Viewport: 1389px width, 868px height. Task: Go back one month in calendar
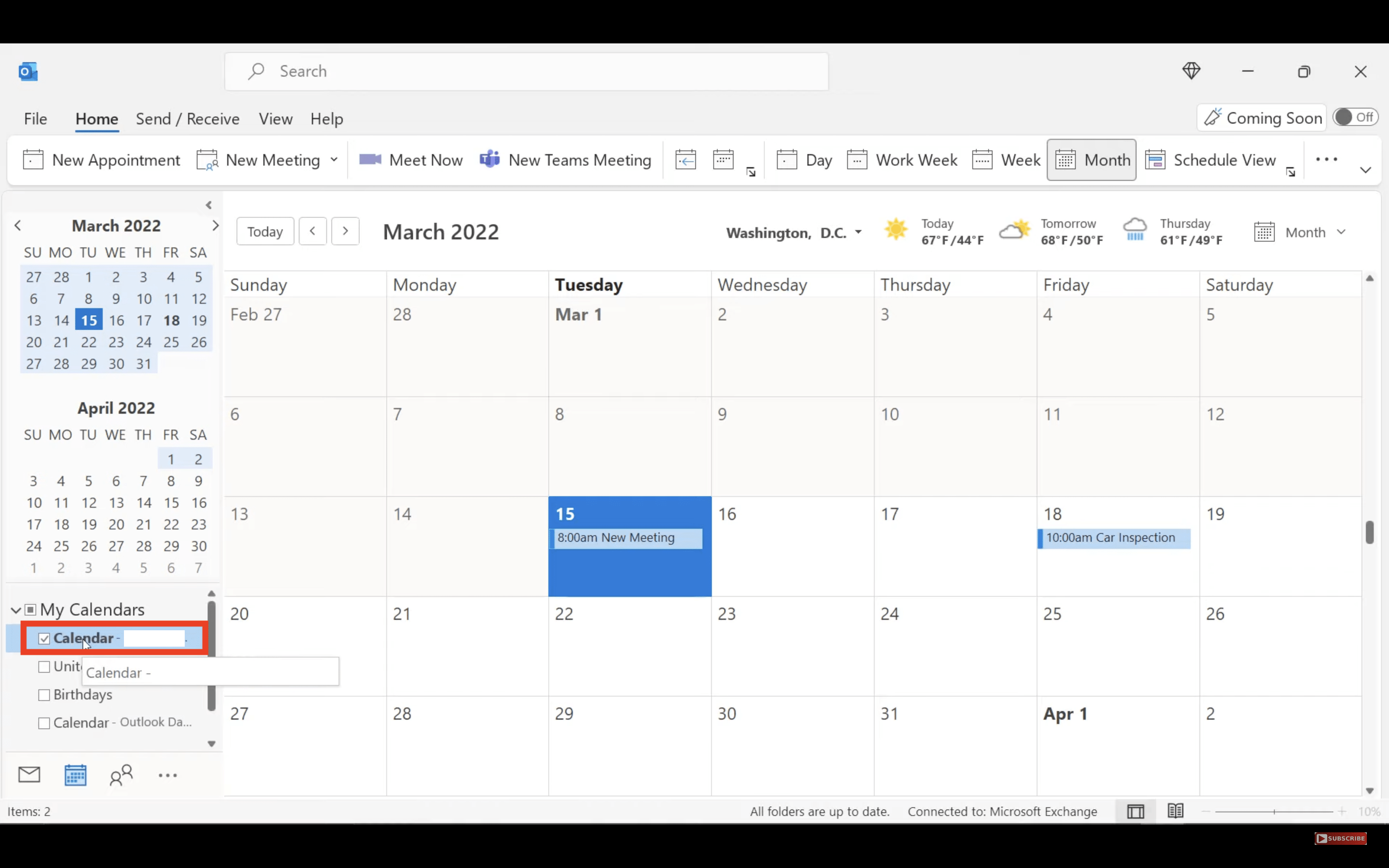313,231
